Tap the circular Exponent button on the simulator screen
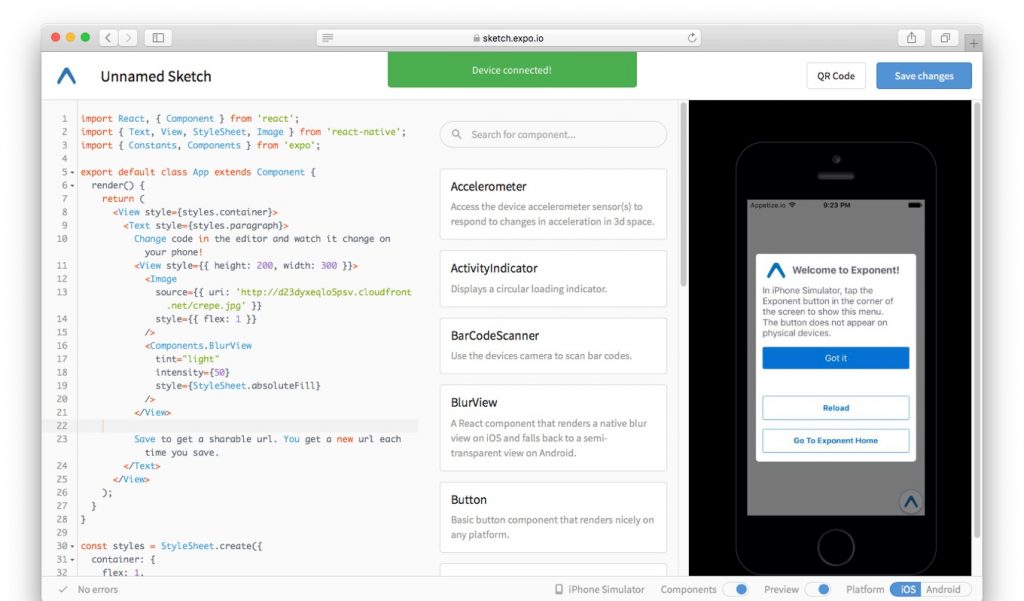 pos(910,503)
